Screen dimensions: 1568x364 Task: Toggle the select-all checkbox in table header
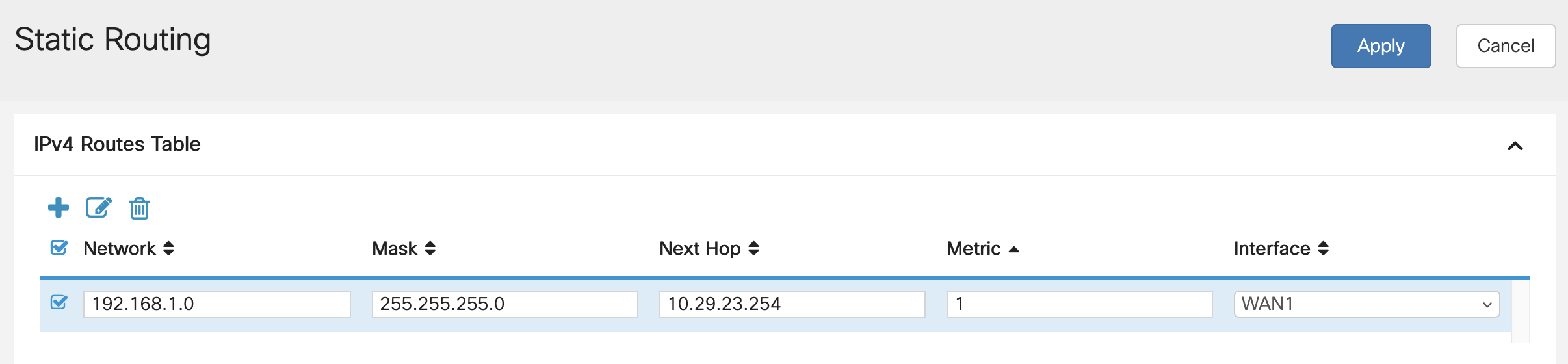click(59, 248)
